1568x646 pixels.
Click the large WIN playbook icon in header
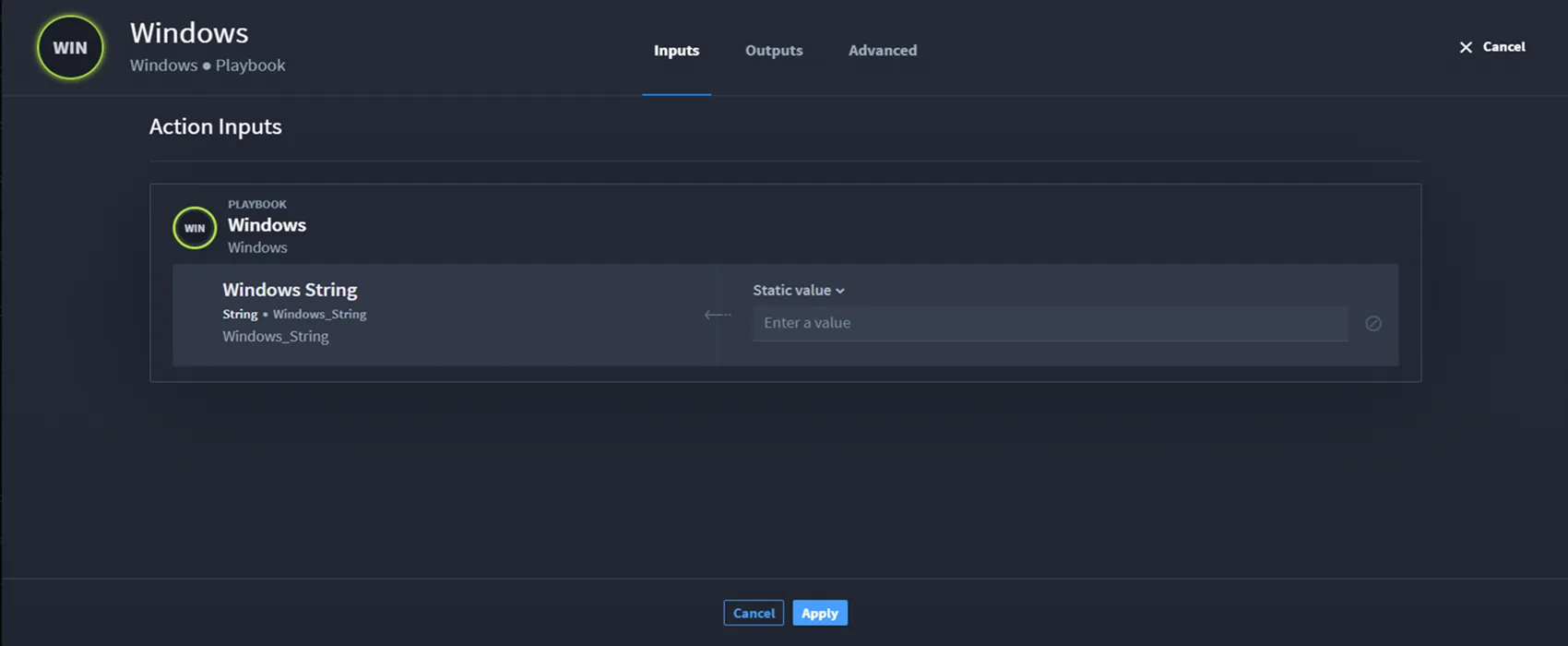[70, 48]
